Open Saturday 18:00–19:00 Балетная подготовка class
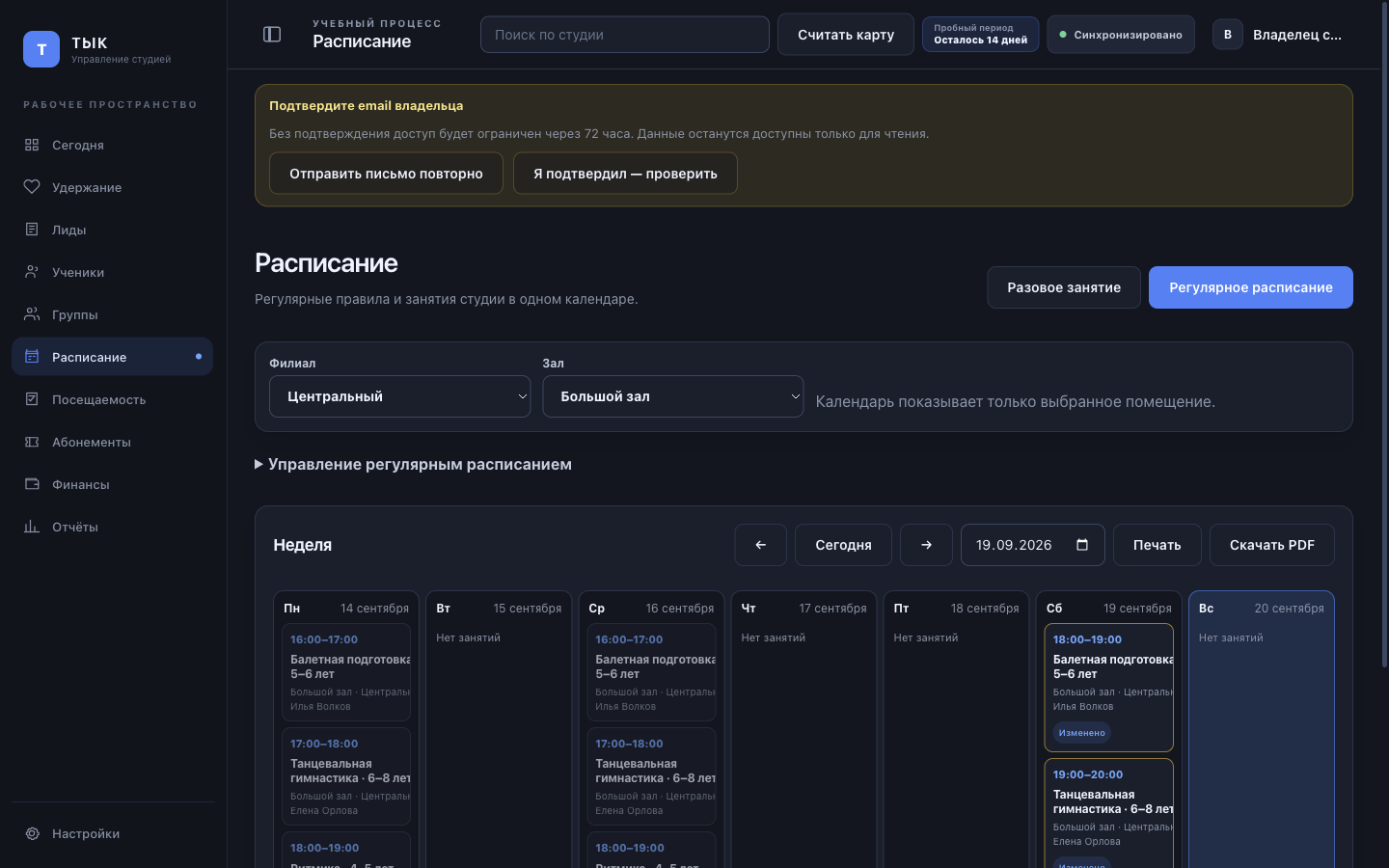This screenshot has width=1389, height=868. (1108, 688)
